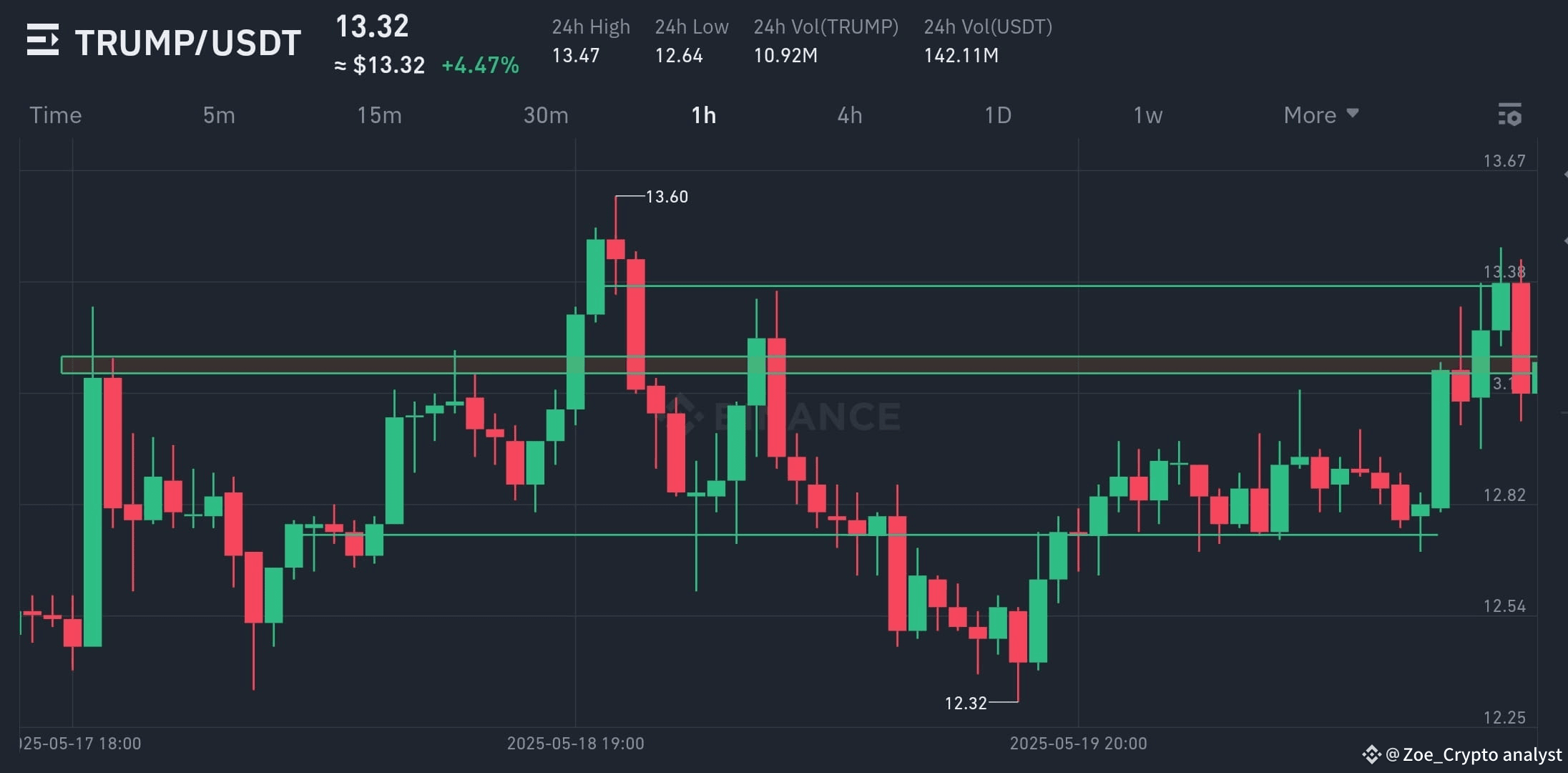Select the 30m candle interval
The height and width of the screenshot is (773, 1568).
pos(545,115)
